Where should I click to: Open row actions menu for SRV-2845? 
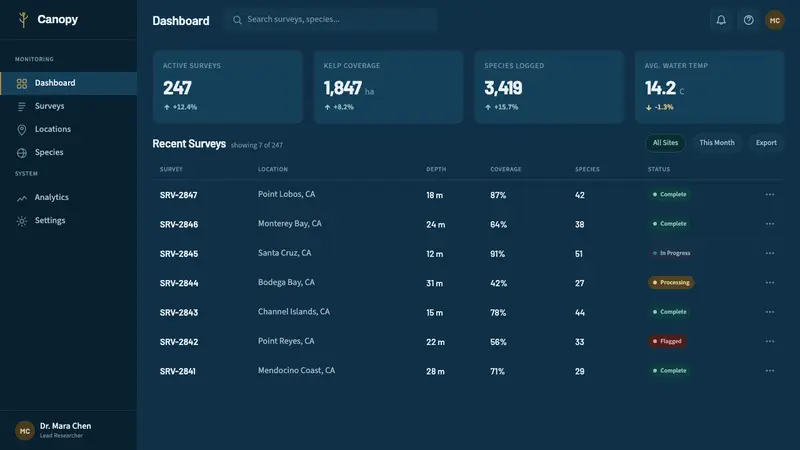coord(769,253)
